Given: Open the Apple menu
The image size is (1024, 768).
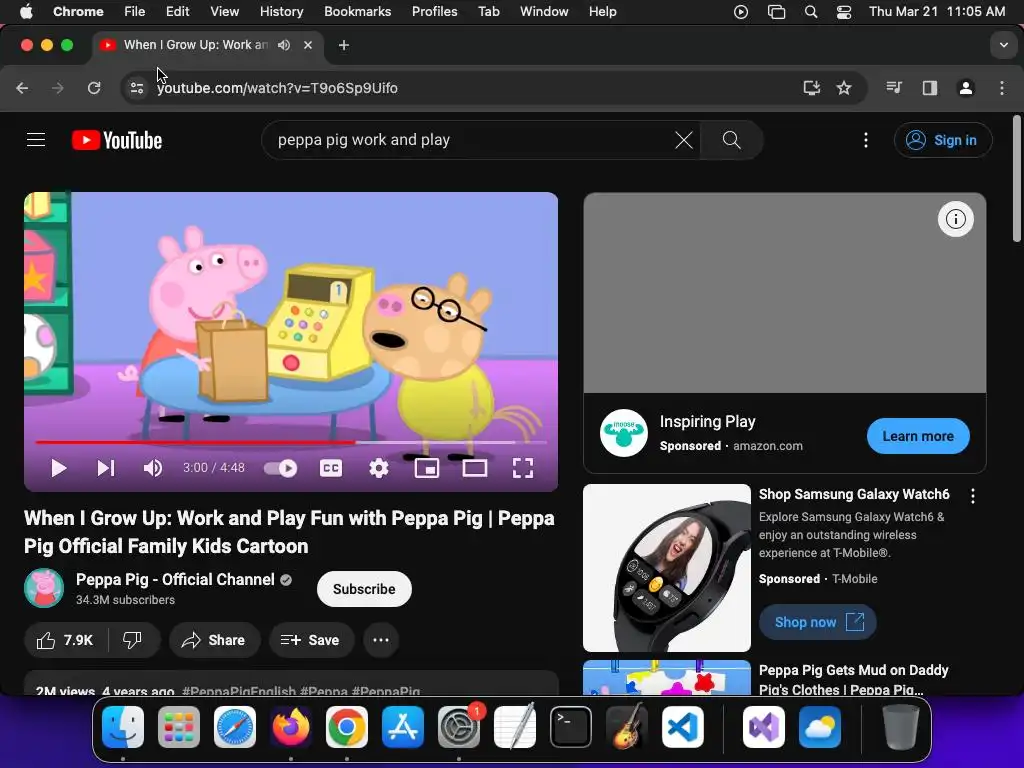Looking at the screenshot, I should point(25,11).
